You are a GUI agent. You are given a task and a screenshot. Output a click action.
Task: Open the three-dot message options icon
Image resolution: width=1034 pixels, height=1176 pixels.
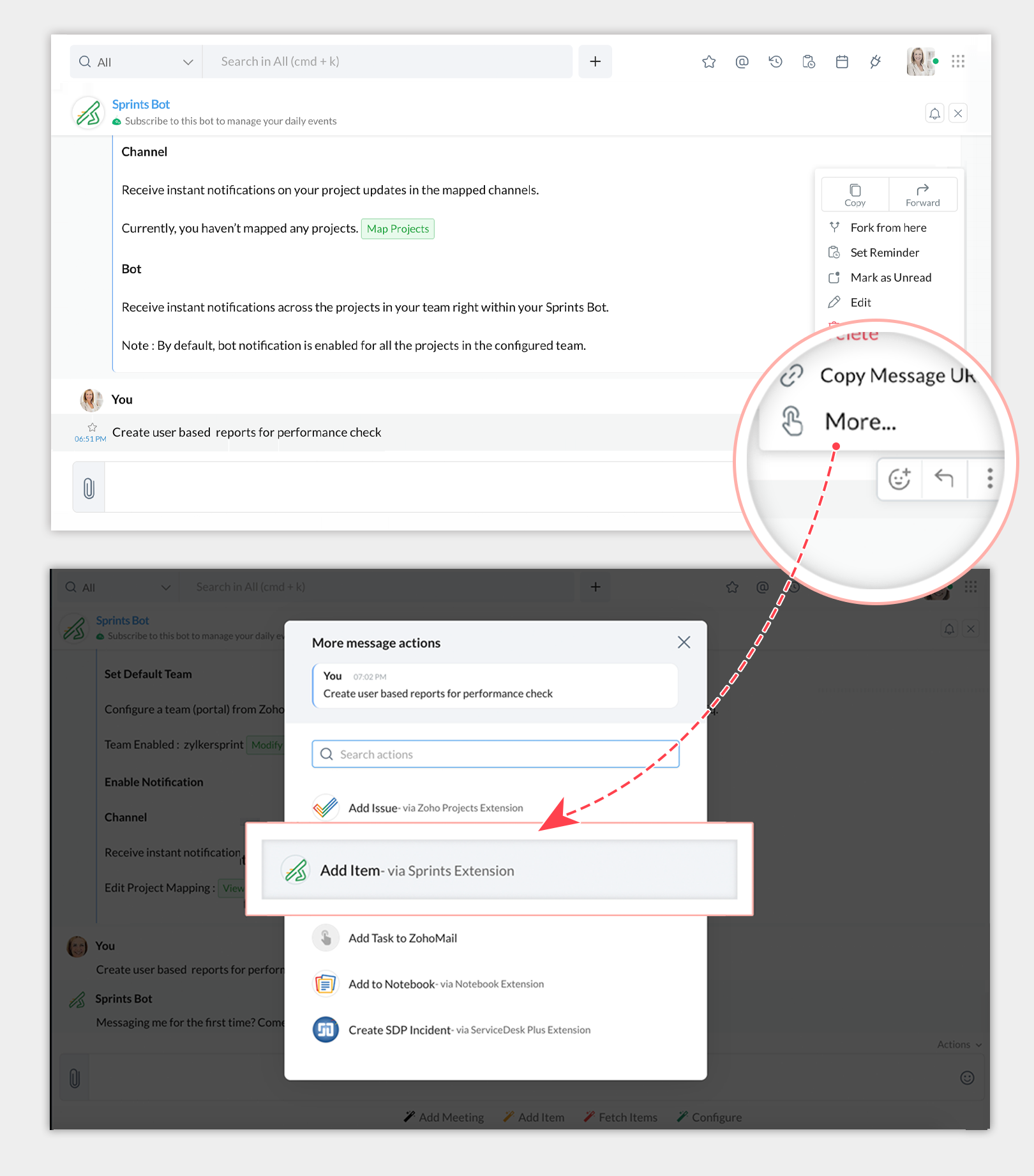pos(989,478)
